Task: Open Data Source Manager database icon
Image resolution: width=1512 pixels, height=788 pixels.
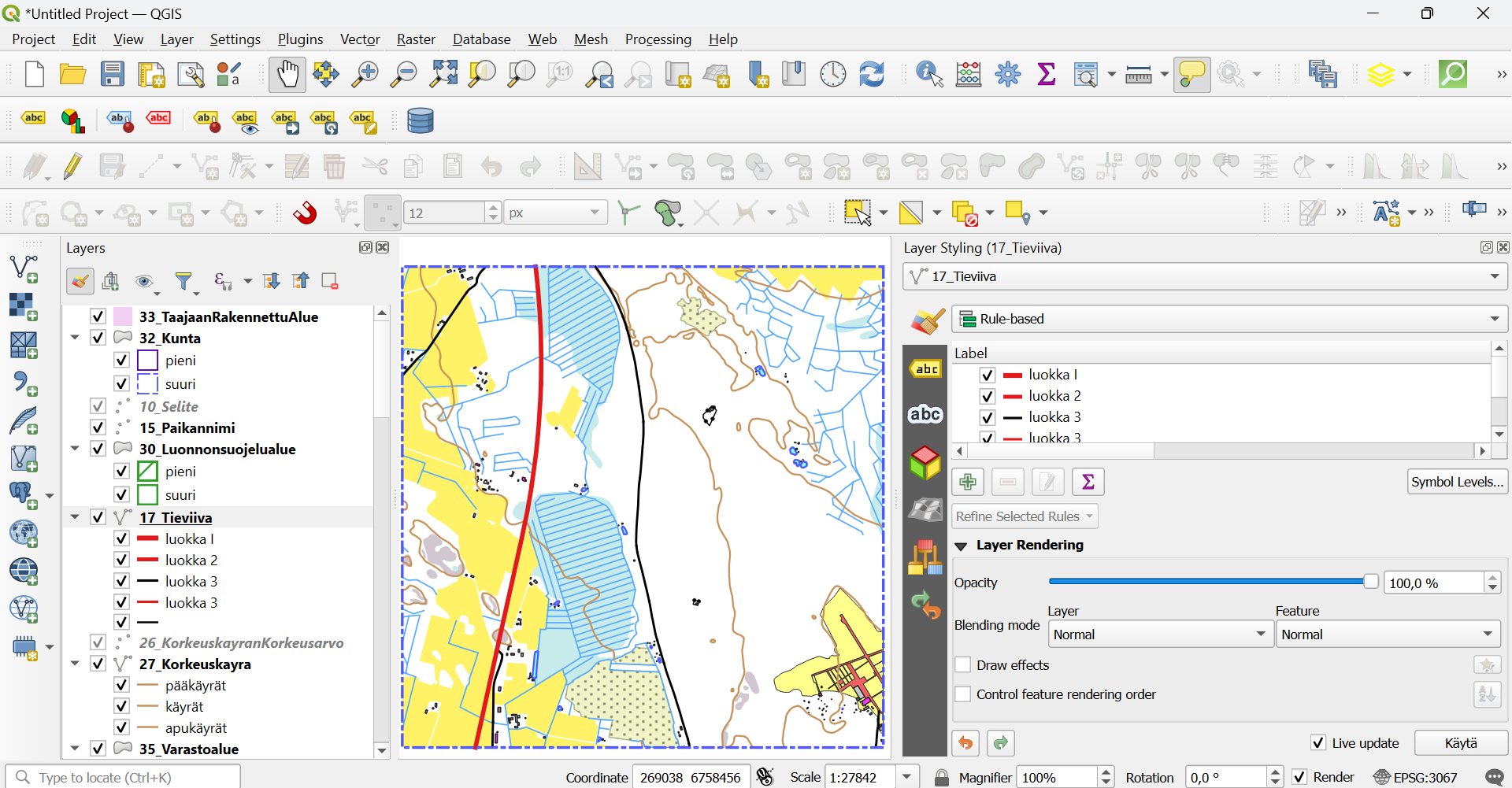Action: pos(421,121)
